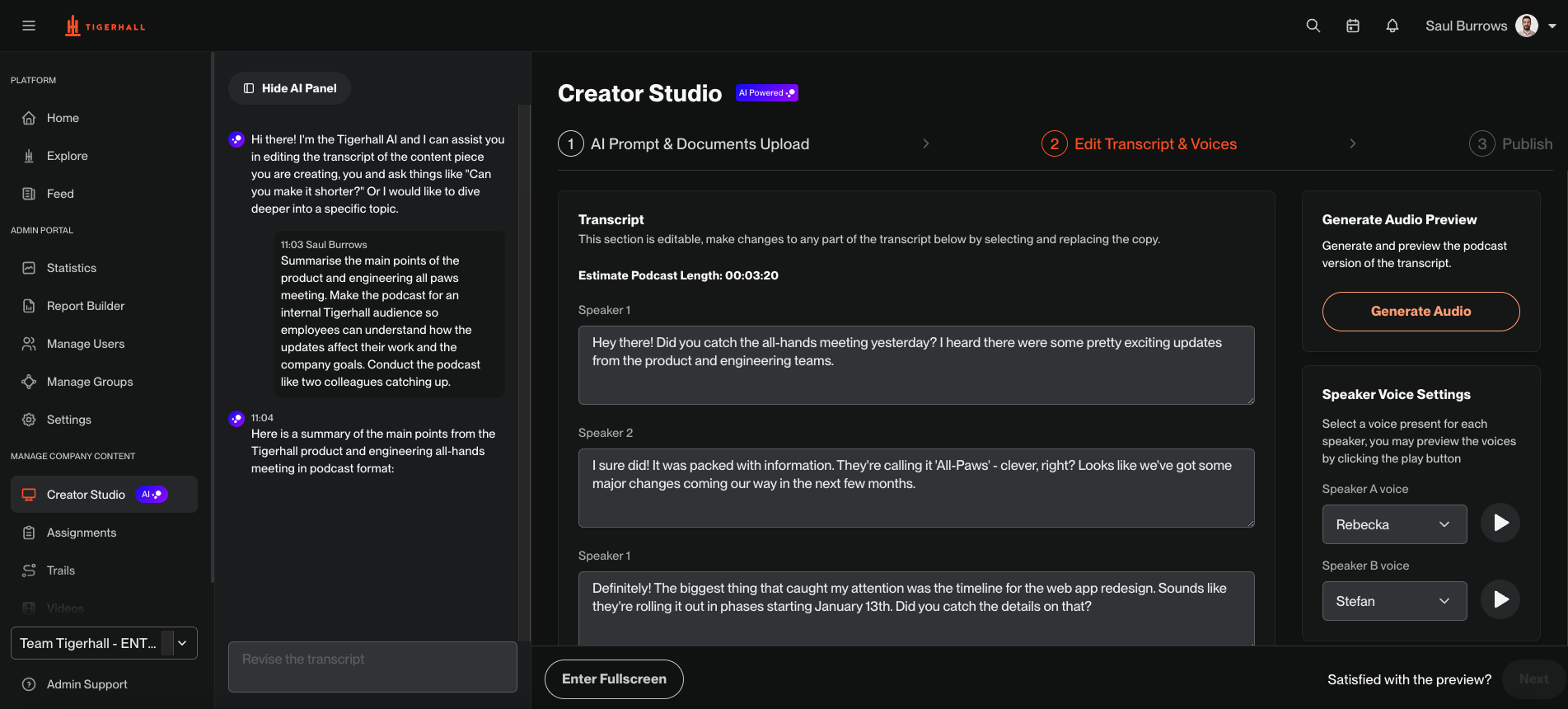This screenshot has height=709, width=1568.
Task: Click the first Speaker 1 transcript box
Action: click(x=916, y=365)
